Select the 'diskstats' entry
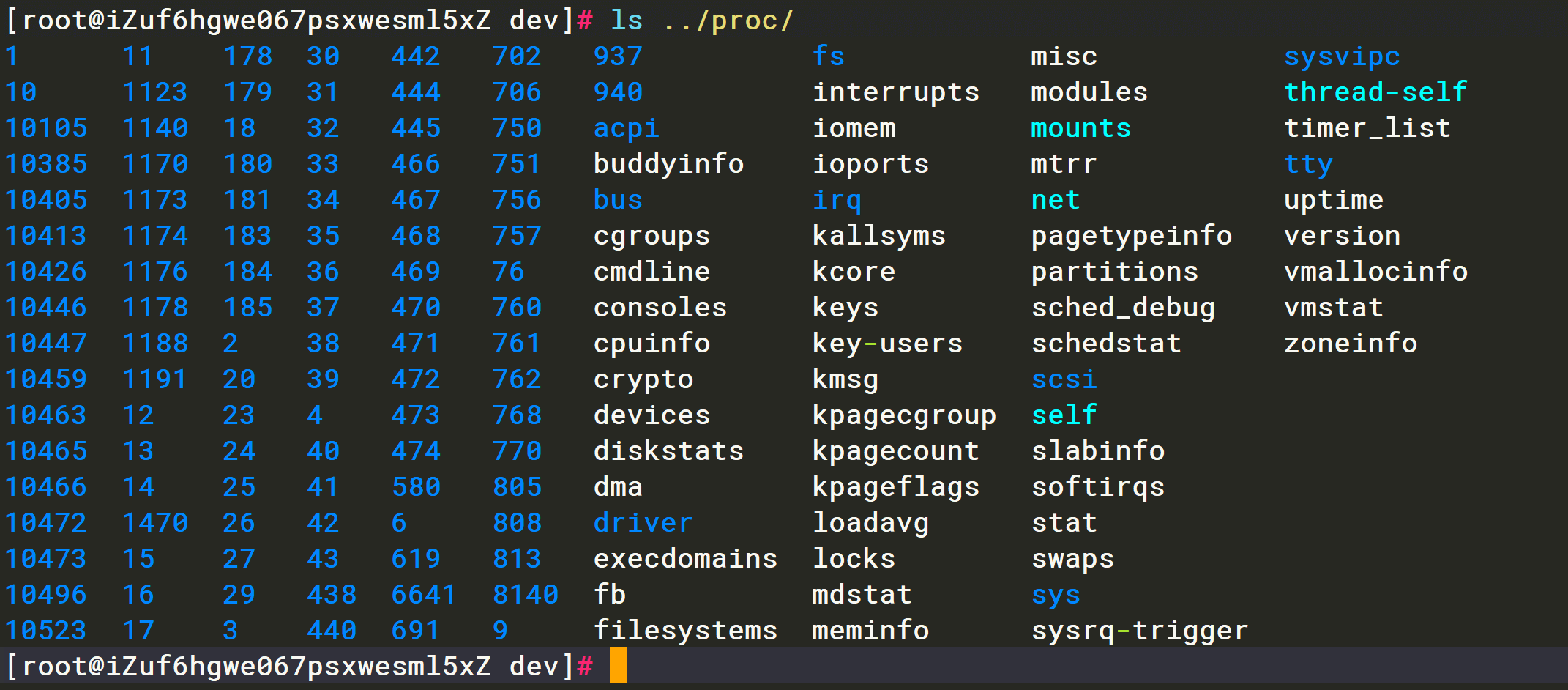Image resolution: width=1568 pixels, height=690 pixels. [x=668, y=450]
